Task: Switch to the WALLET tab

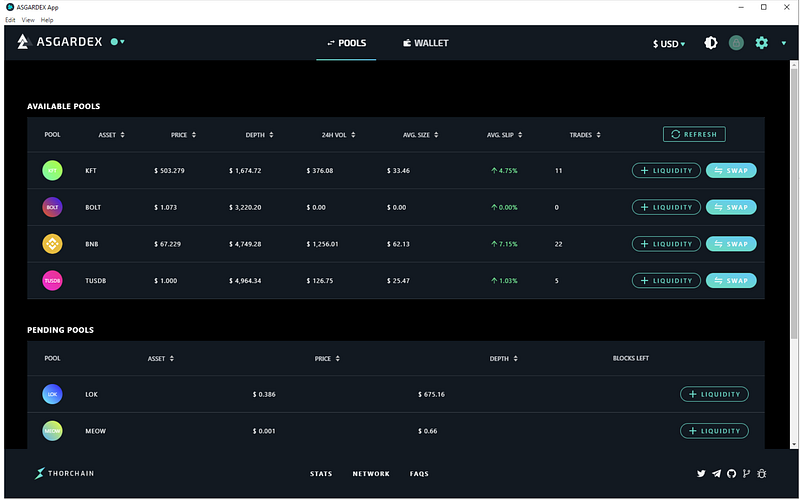Action: pyautogui.click(x=426, y=43)
